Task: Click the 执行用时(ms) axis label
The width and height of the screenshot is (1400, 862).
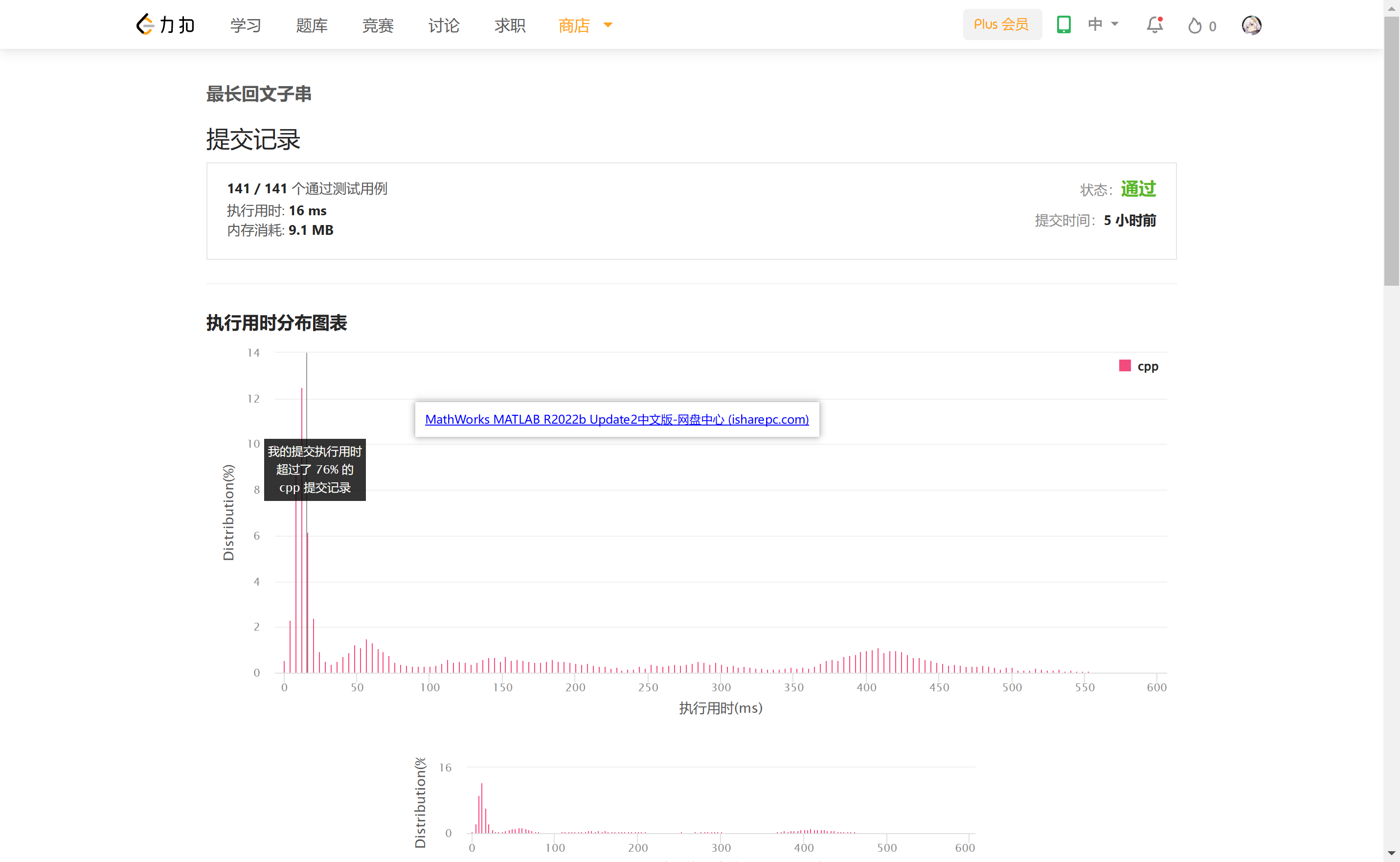Action: pos(721,708)
